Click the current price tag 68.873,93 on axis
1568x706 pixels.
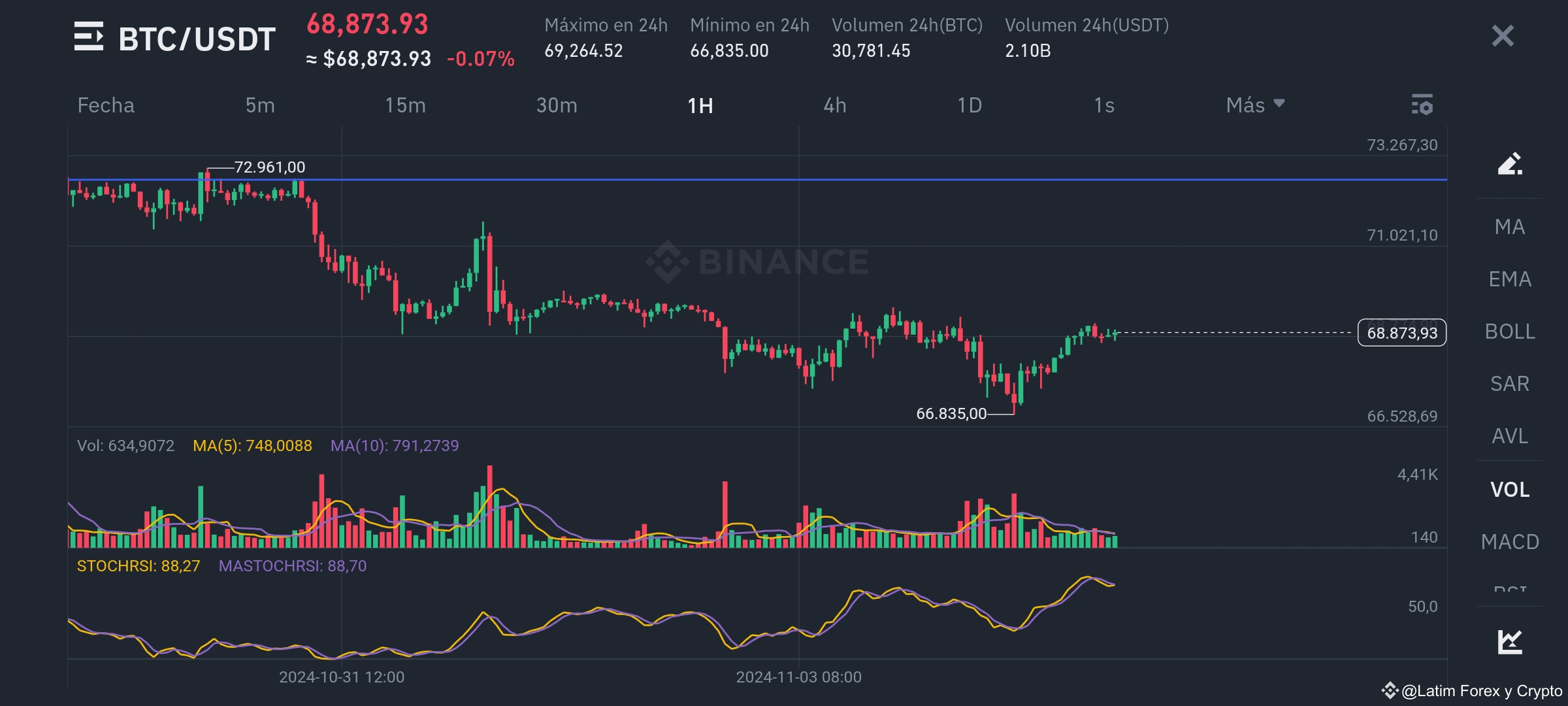(x=1402, y=333)
